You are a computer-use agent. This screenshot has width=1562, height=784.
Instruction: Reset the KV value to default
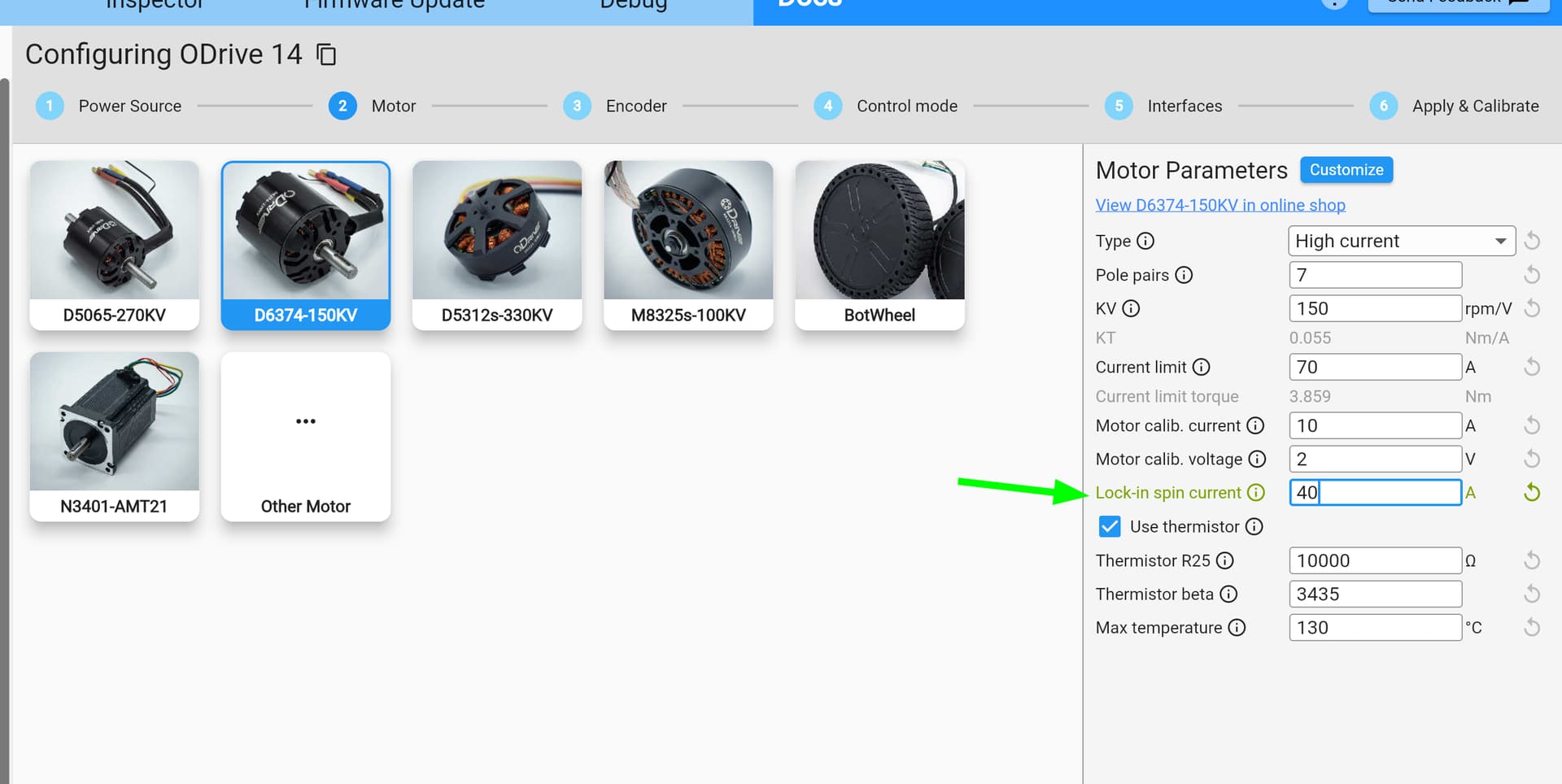(1531, 308)
